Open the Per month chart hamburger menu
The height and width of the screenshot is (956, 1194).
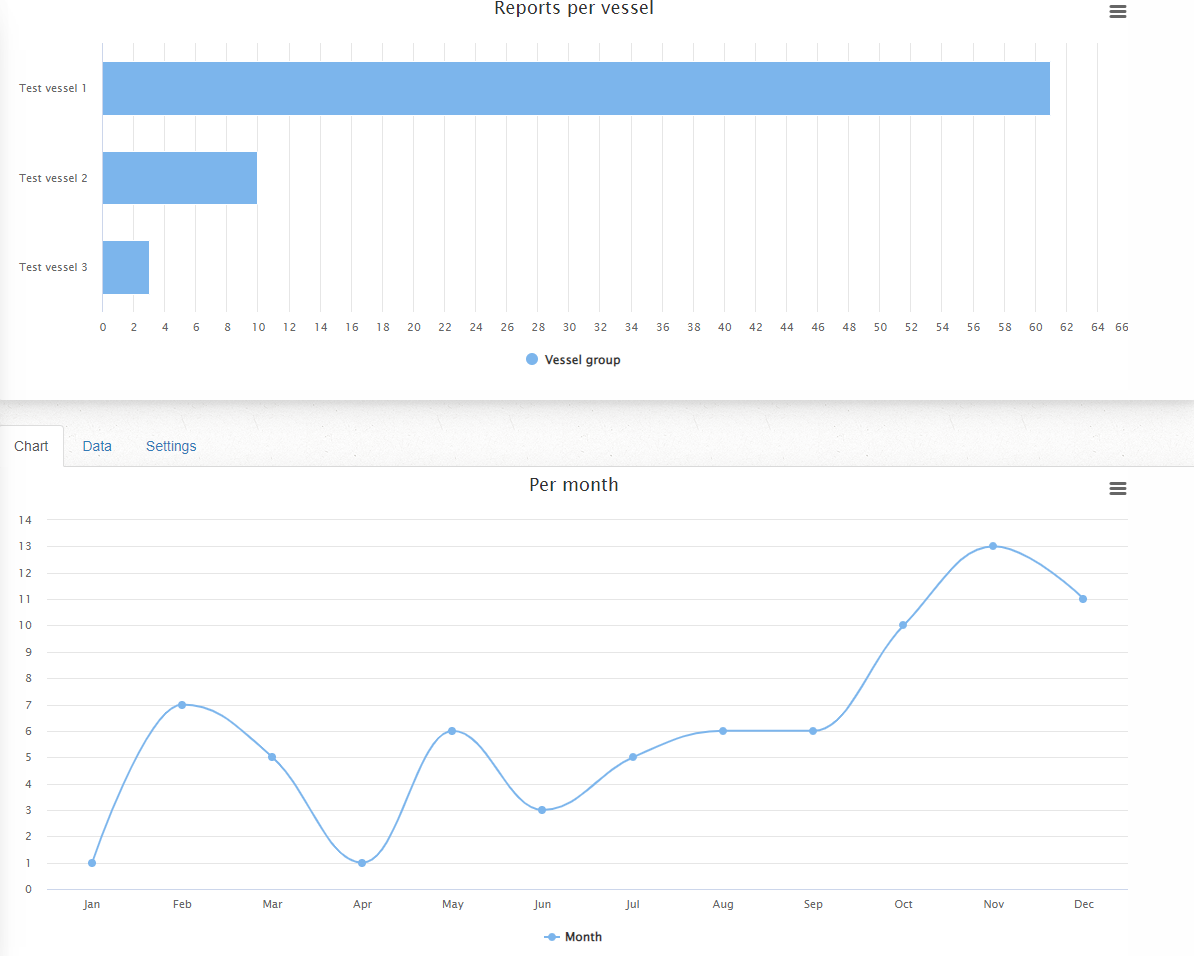tap(1118, 488)
